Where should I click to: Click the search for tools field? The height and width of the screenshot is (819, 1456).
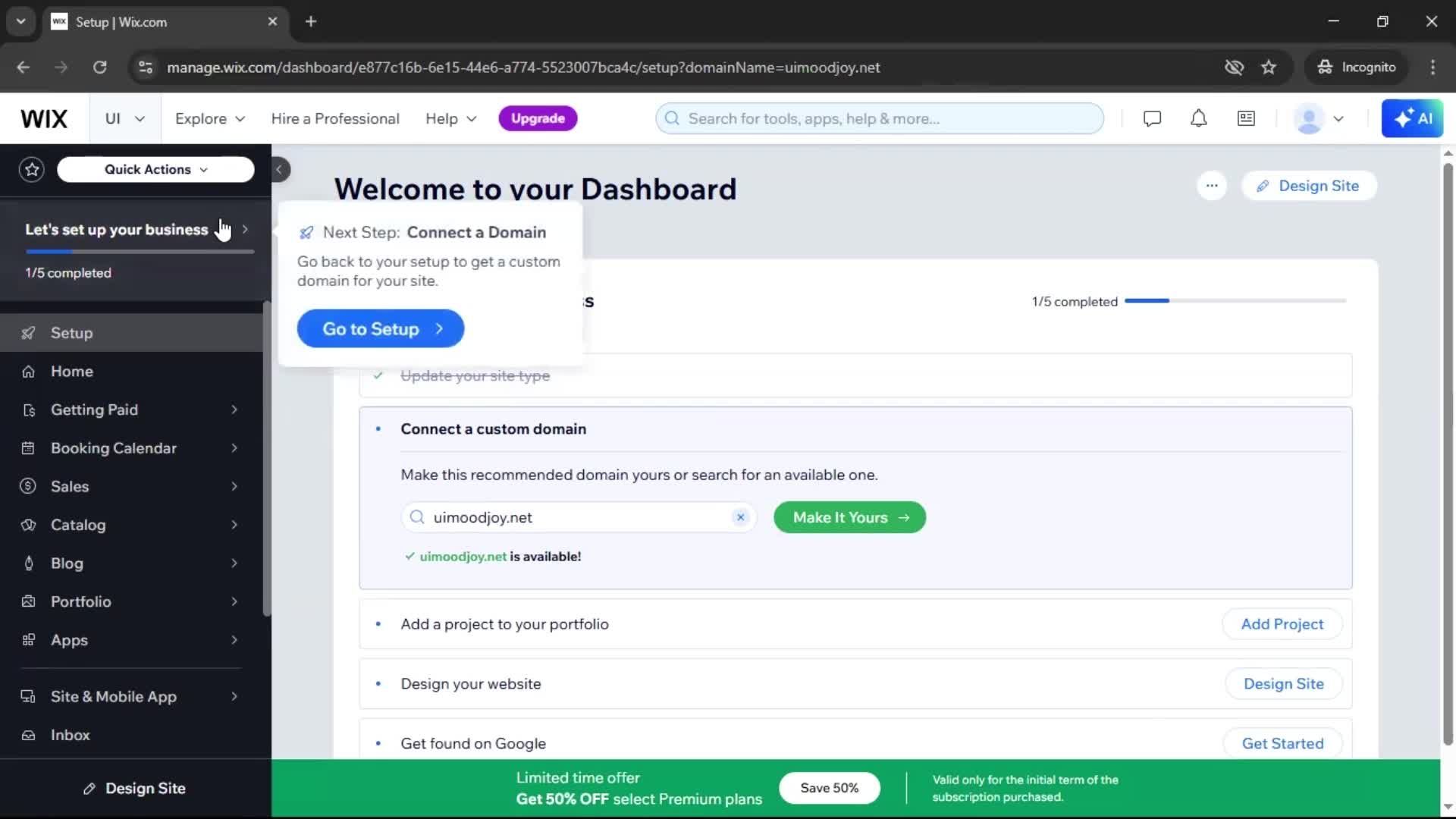tap(880, 119)
